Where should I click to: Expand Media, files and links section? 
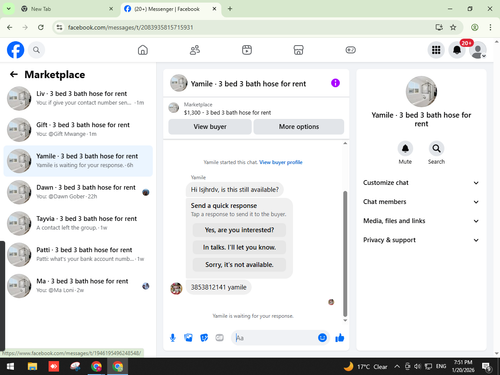[421, 221]
